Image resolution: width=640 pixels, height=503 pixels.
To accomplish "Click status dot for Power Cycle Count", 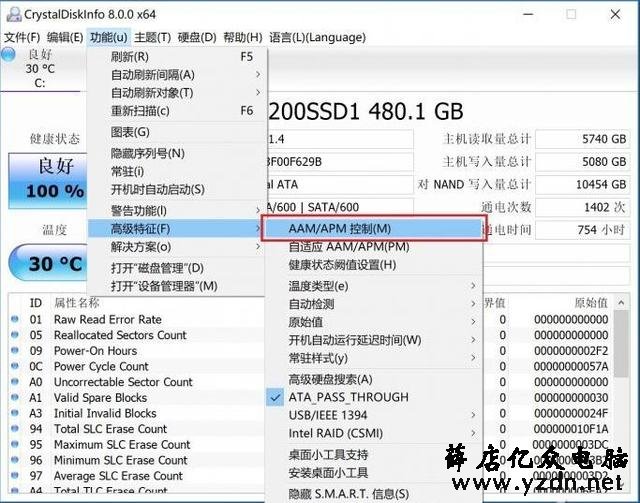I will tap(15, 366).
